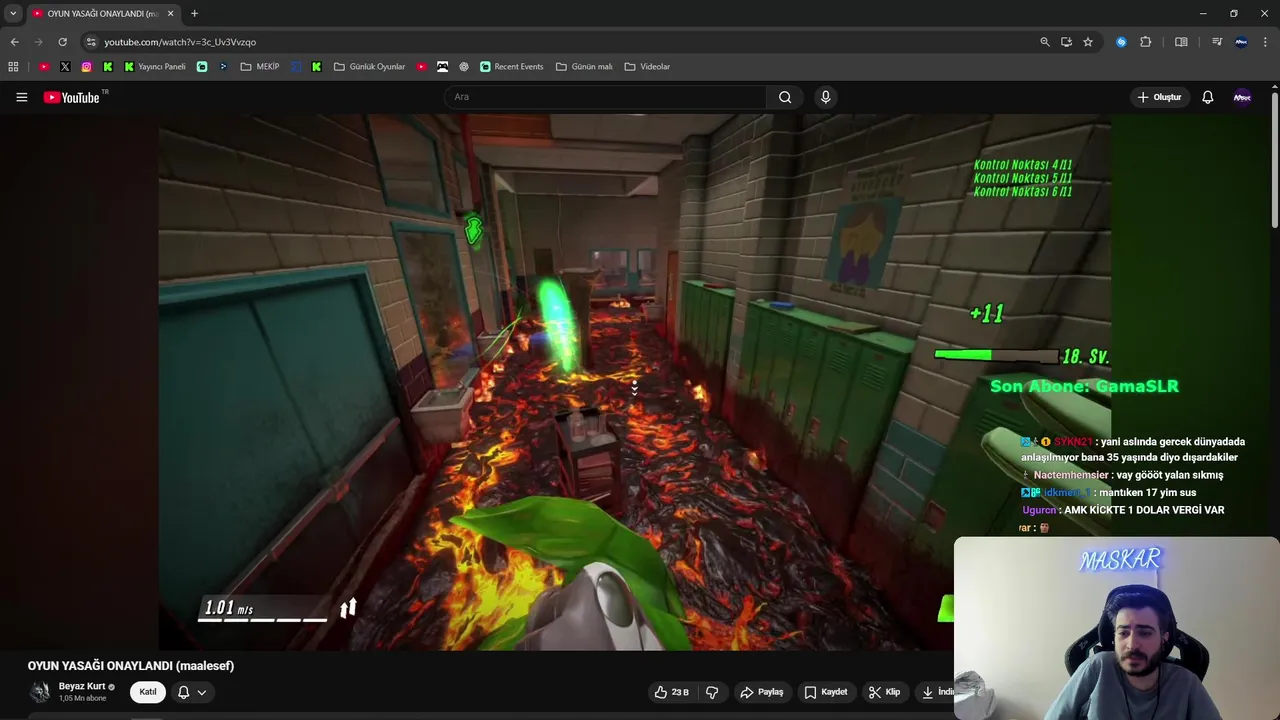Bookmark this page with the star
This screenshot has width=1280, height=720.
1088,42
